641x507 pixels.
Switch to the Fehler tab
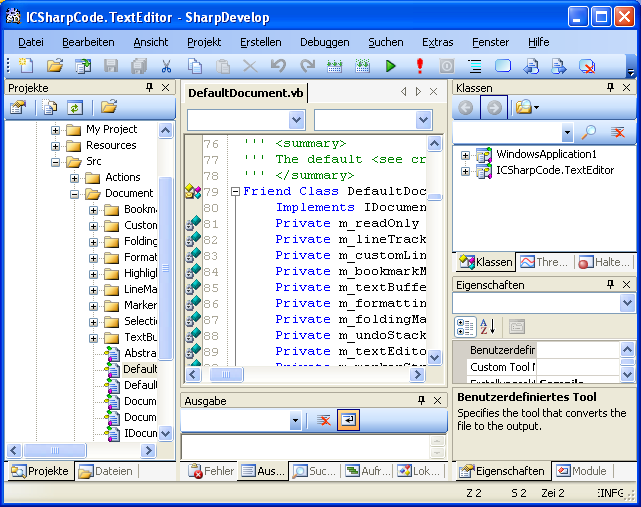pos(211,471)
